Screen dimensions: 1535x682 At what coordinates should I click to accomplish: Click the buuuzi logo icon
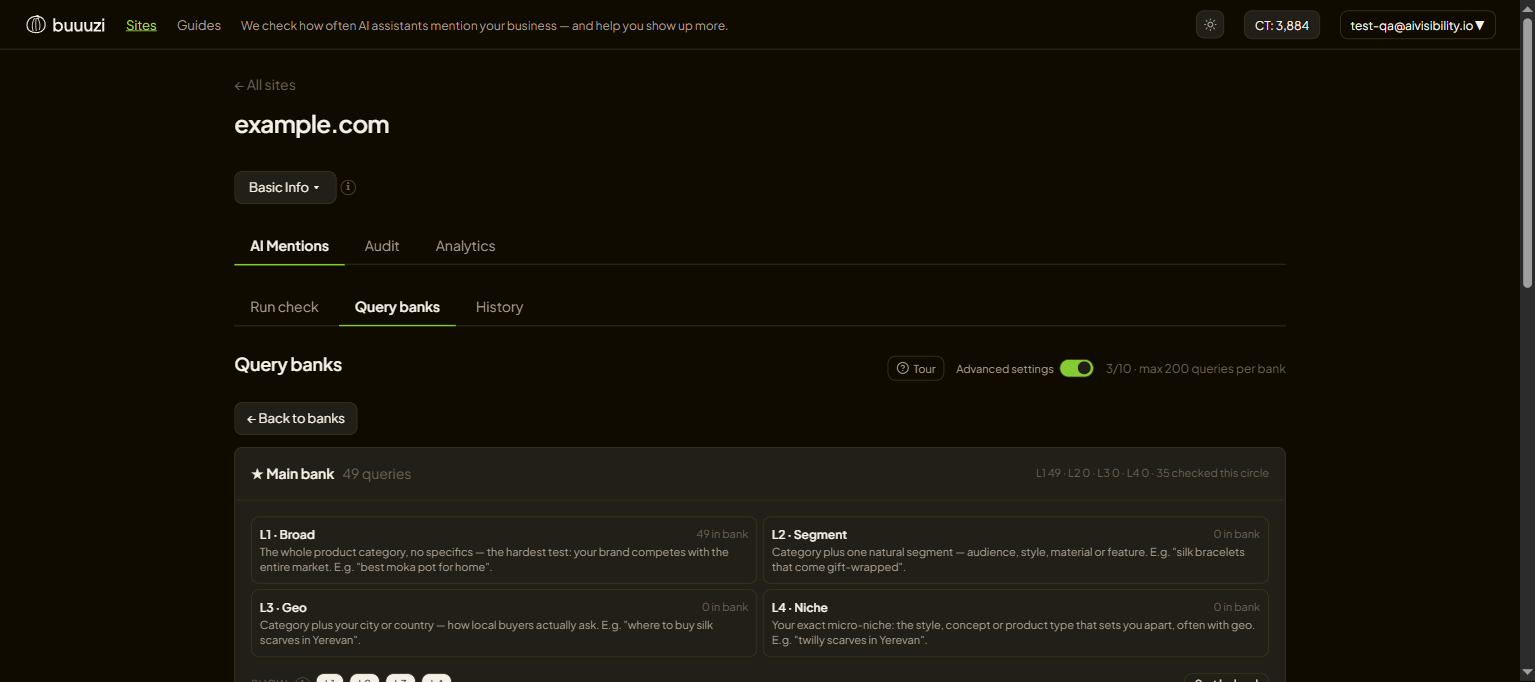click(x=36, y=25)
